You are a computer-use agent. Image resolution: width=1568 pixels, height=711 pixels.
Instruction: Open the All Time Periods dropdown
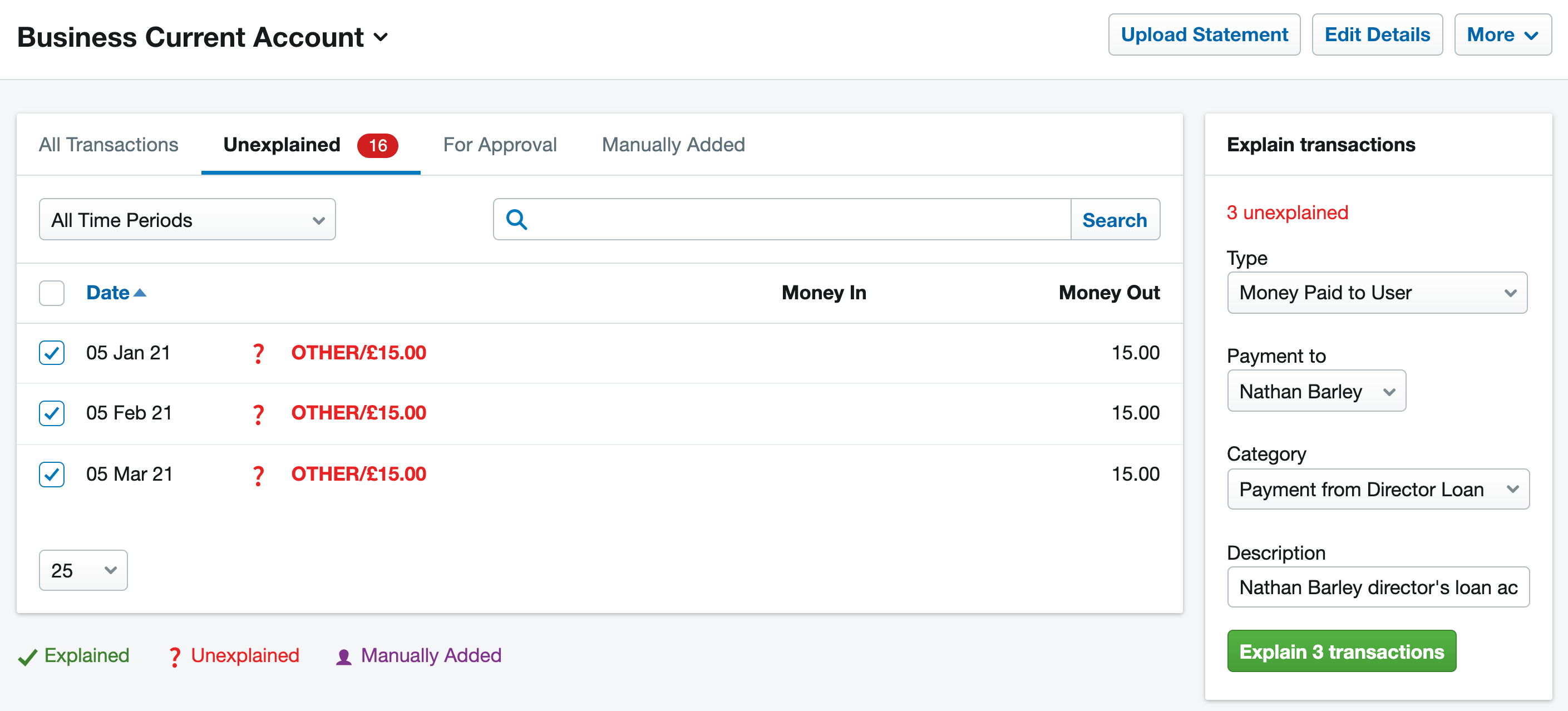(188, 219)
